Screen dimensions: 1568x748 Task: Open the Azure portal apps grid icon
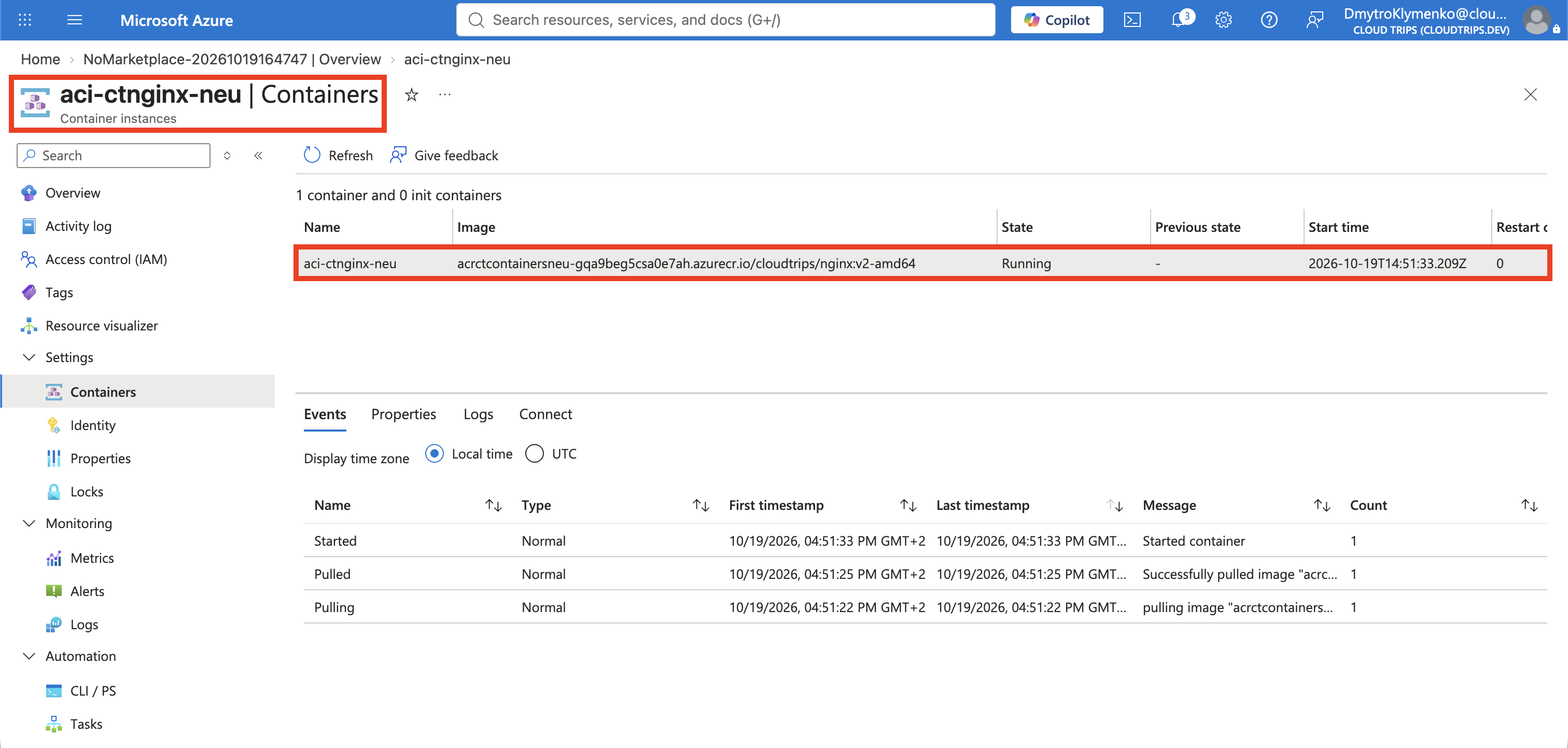[25, 20]
